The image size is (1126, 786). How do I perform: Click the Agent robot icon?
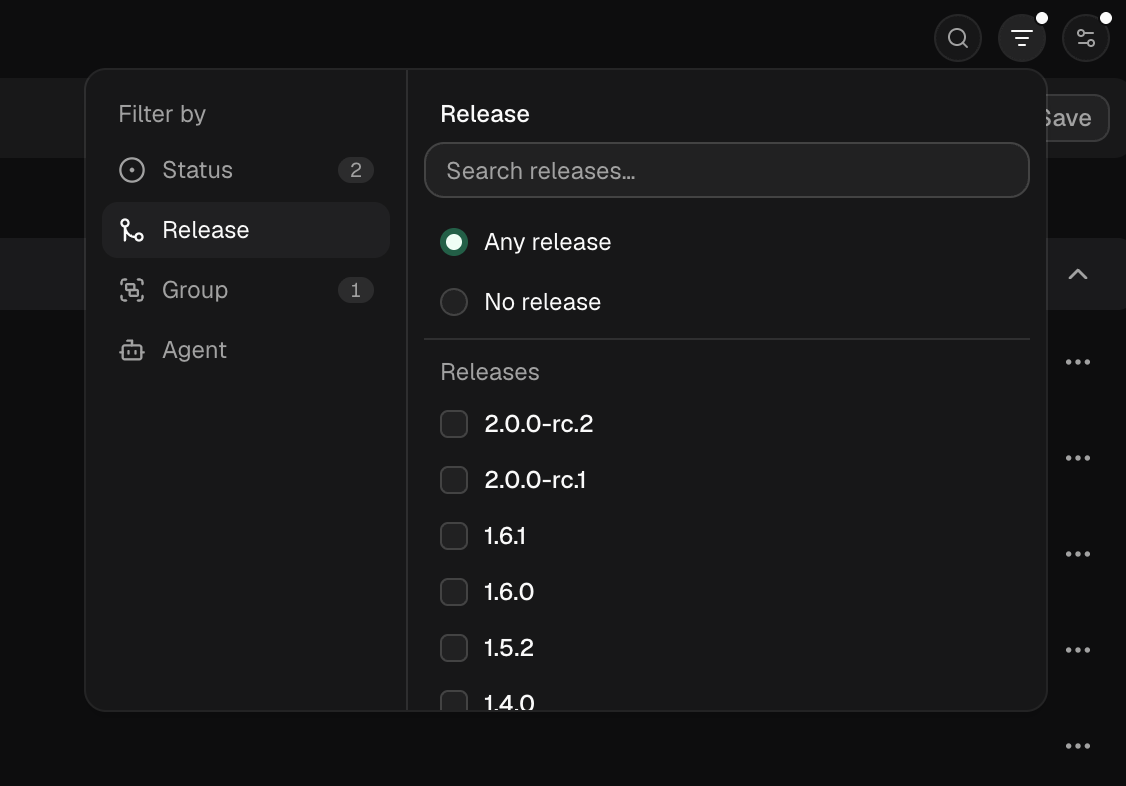click(132, 350)
